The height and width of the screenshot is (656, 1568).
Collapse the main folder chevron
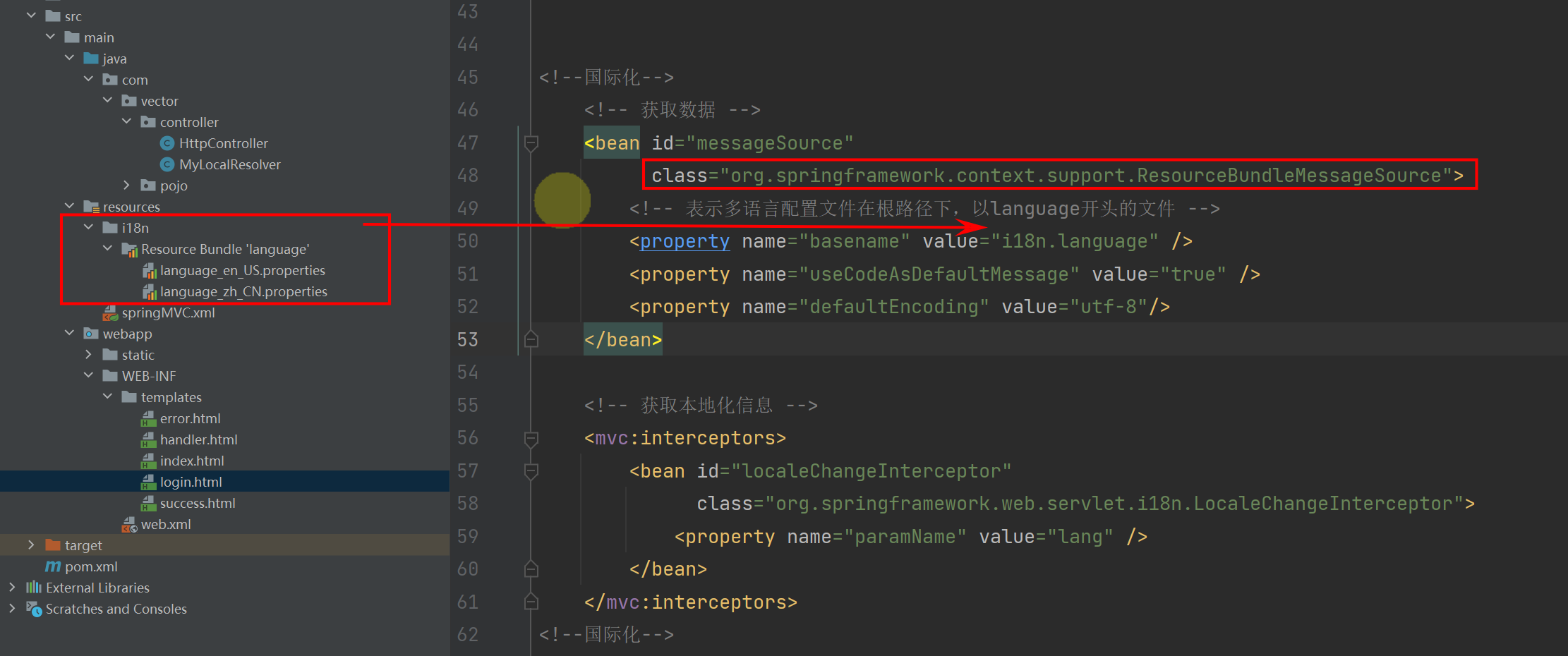click(x=50, y=37)
